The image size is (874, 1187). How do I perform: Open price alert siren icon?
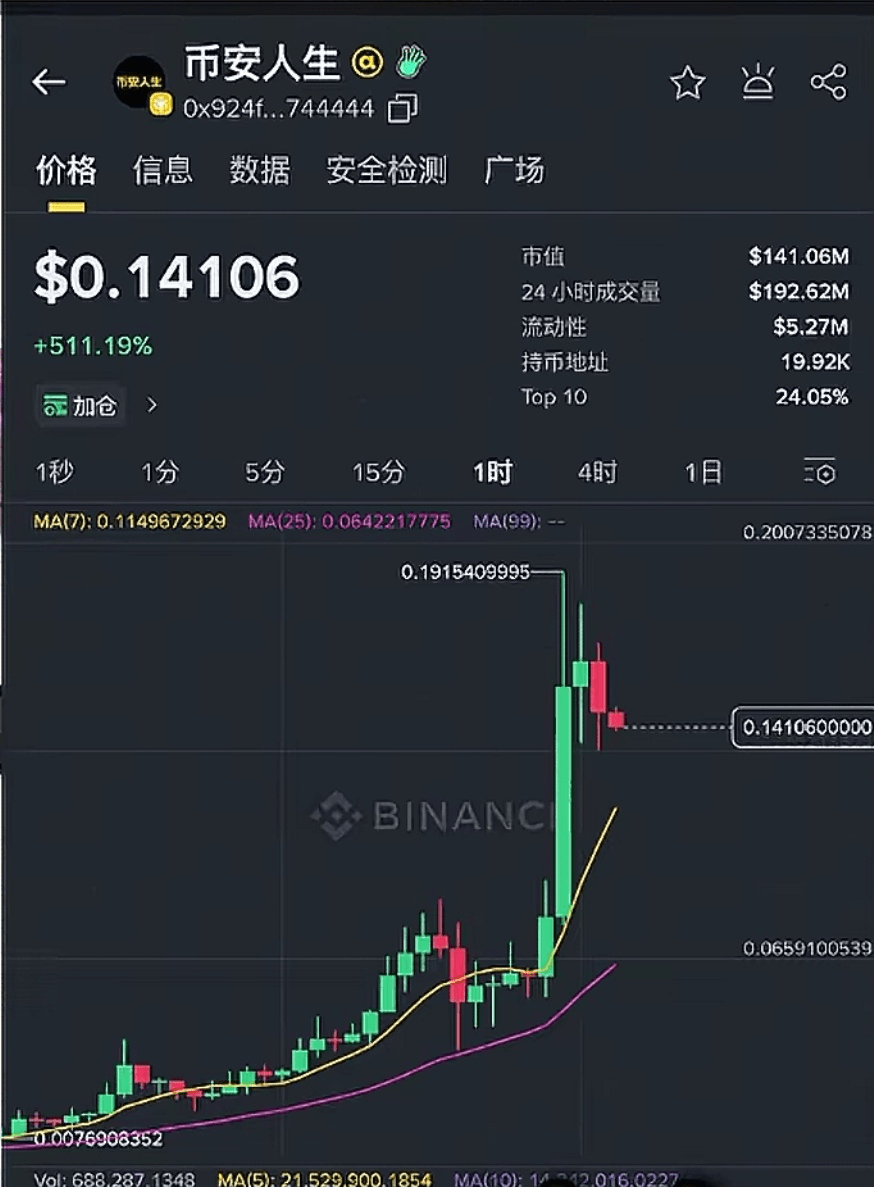coord(758,82)
